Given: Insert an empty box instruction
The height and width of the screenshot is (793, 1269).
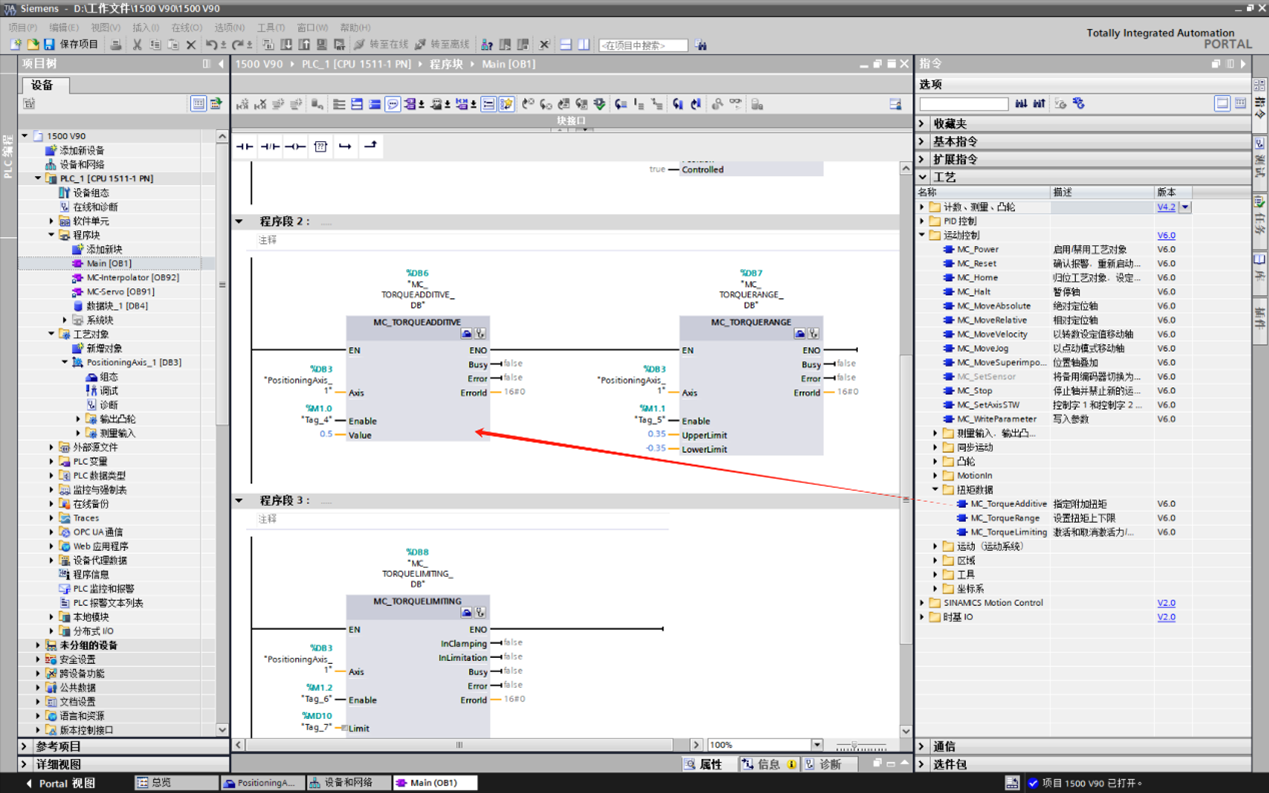Looking at the screenshot, I should [320, 147].
